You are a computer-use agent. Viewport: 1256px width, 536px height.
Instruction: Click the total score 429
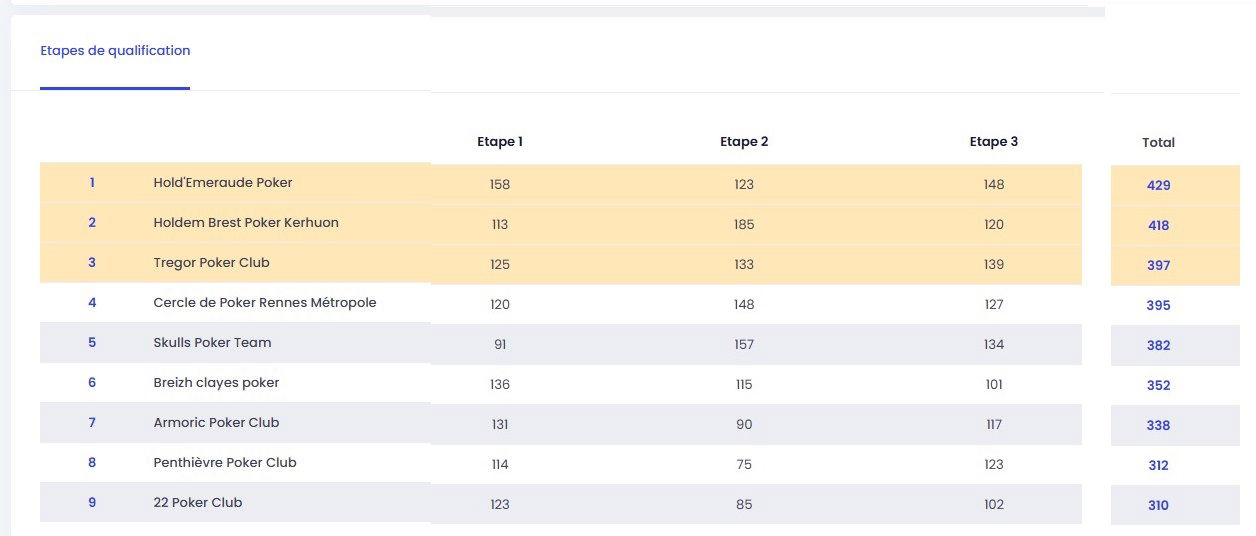tap(1158, 186)
